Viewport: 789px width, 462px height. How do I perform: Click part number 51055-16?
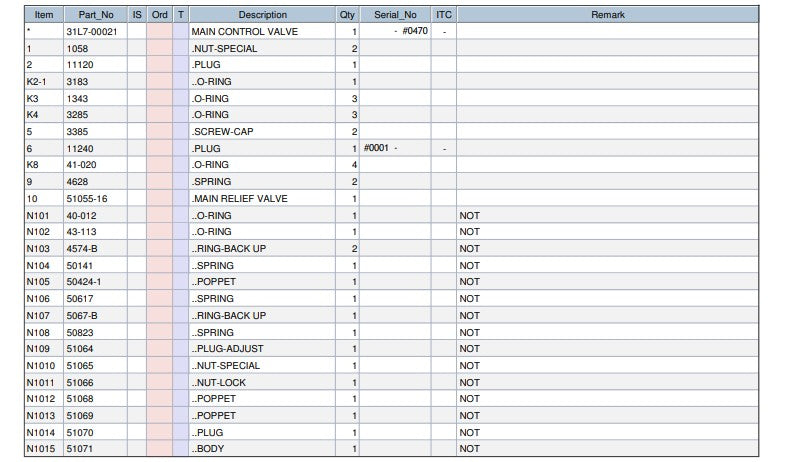tap(87, 199)
